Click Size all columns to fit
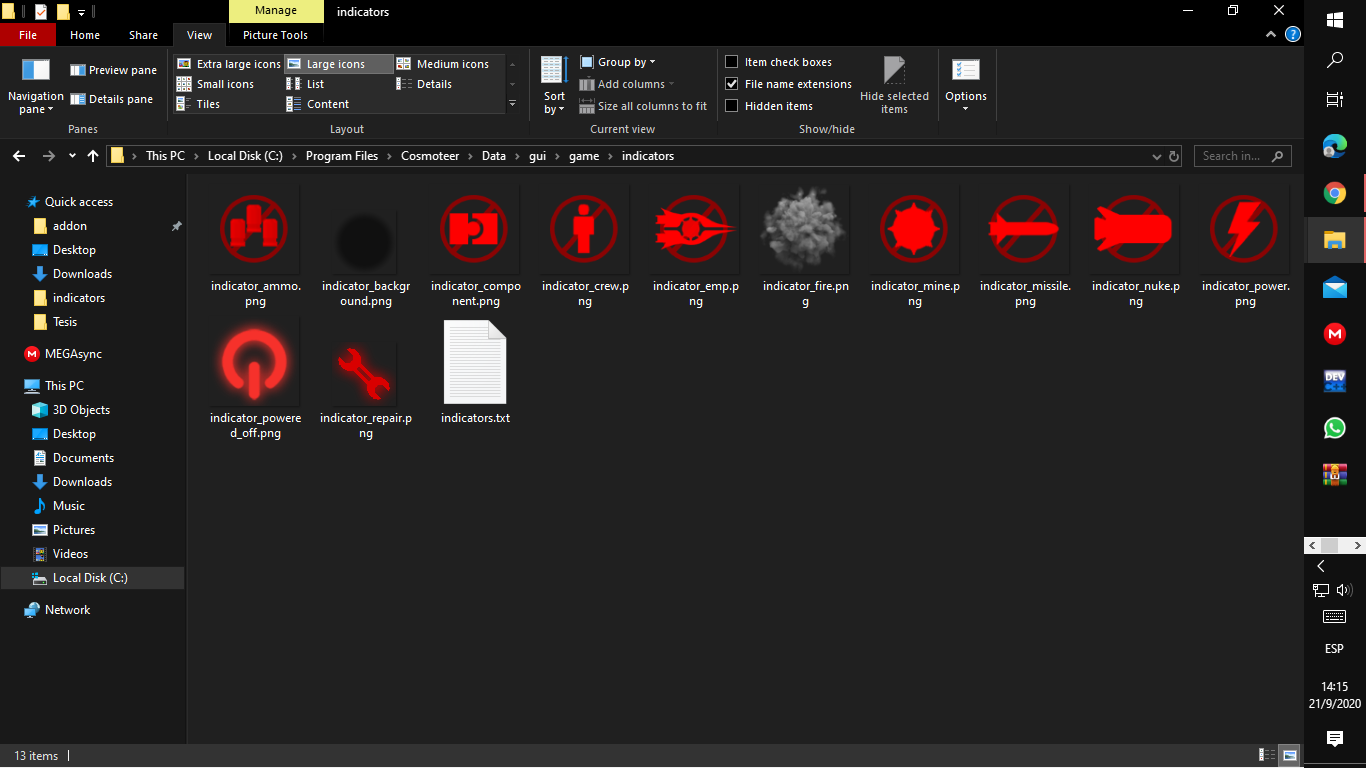 [x=651, y=106]
